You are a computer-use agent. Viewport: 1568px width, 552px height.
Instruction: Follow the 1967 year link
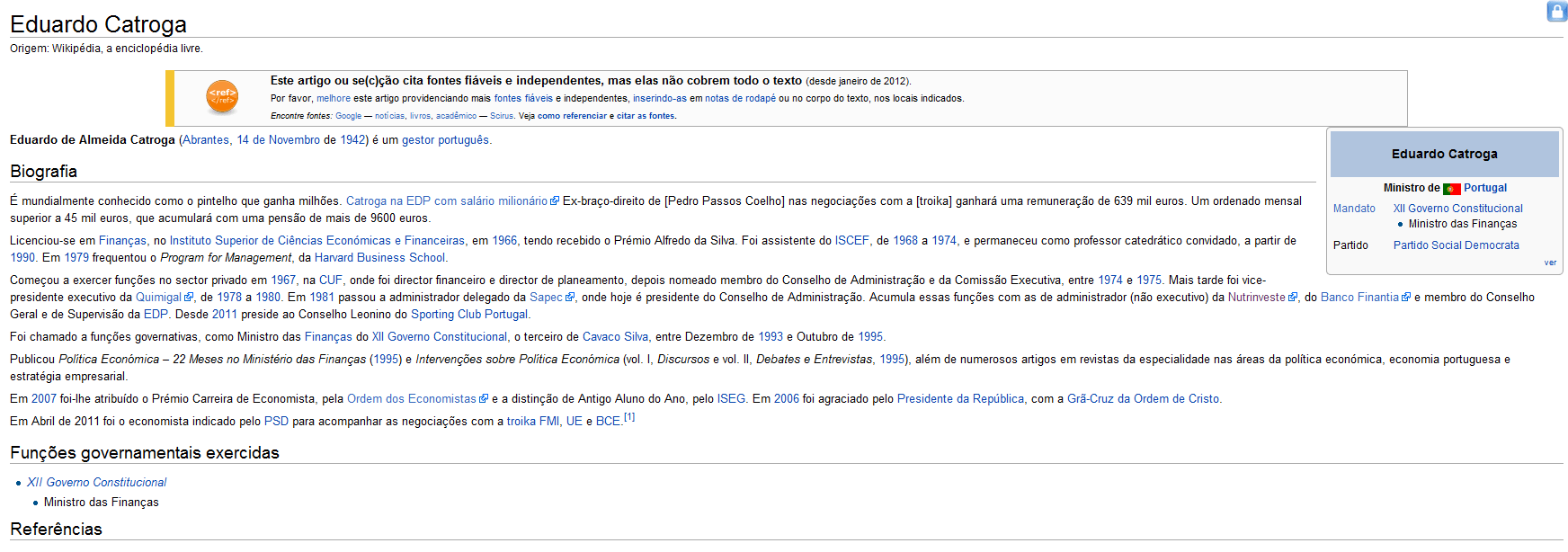point(283,280)
